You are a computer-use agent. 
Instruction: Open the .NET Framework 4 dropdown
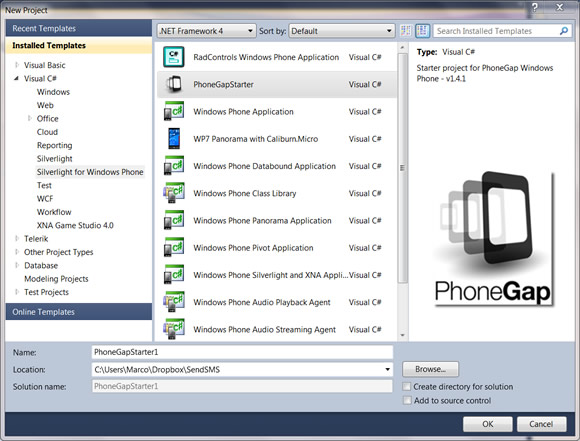point(206,31)
